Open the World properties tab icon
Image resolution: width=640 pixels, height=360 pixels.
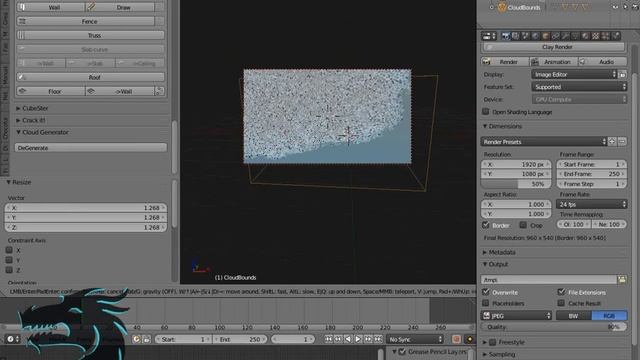coord(536,36)
